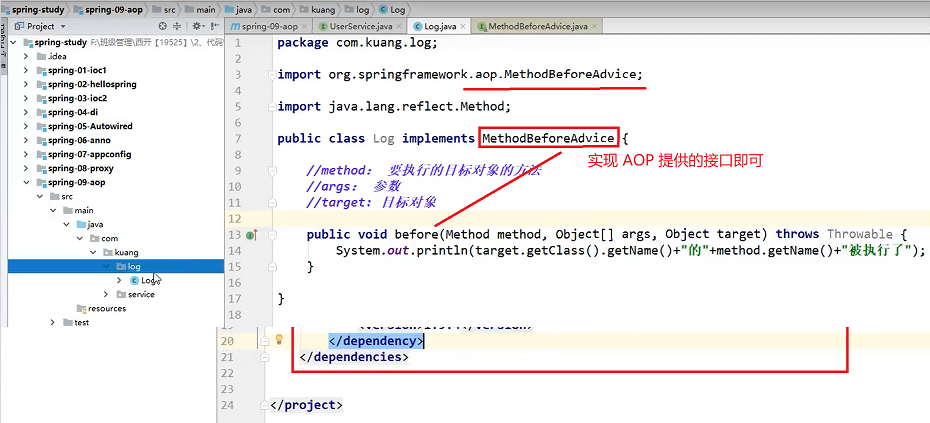Toggle fold marker on line 21 dependencies tag
The width and height of the screenshot is (930, 423).
click(265, 357)
